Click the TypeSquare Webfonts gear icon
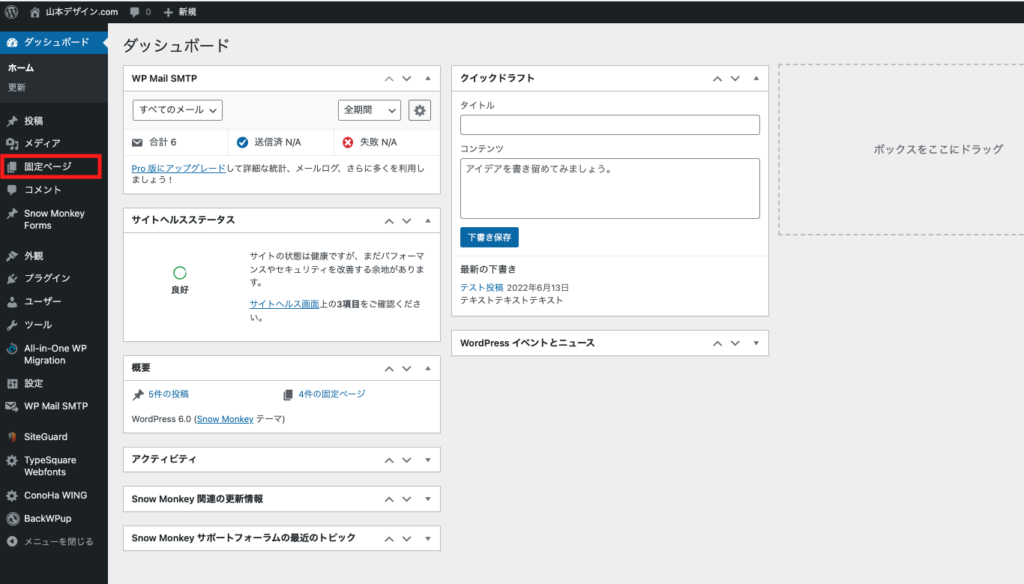The height and width of the screenshot is (584, 1024). (x=12, y=461)
